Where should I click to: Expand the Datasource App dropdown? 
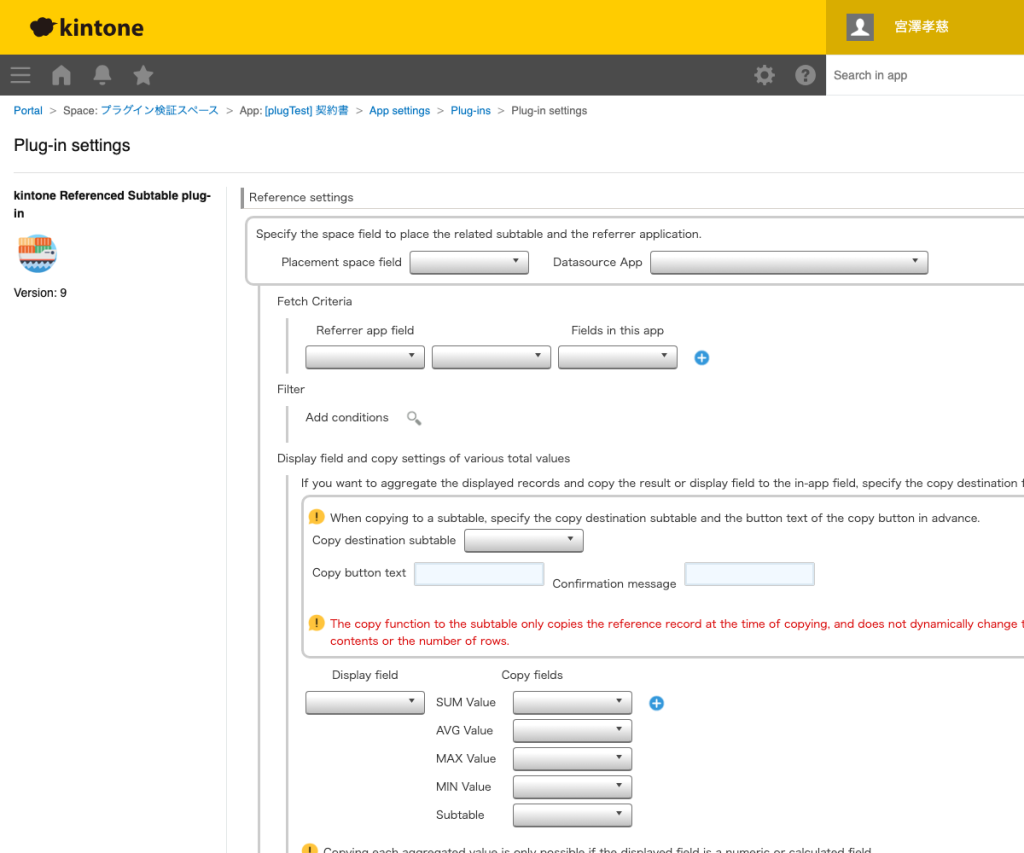(x=788, y=262)
